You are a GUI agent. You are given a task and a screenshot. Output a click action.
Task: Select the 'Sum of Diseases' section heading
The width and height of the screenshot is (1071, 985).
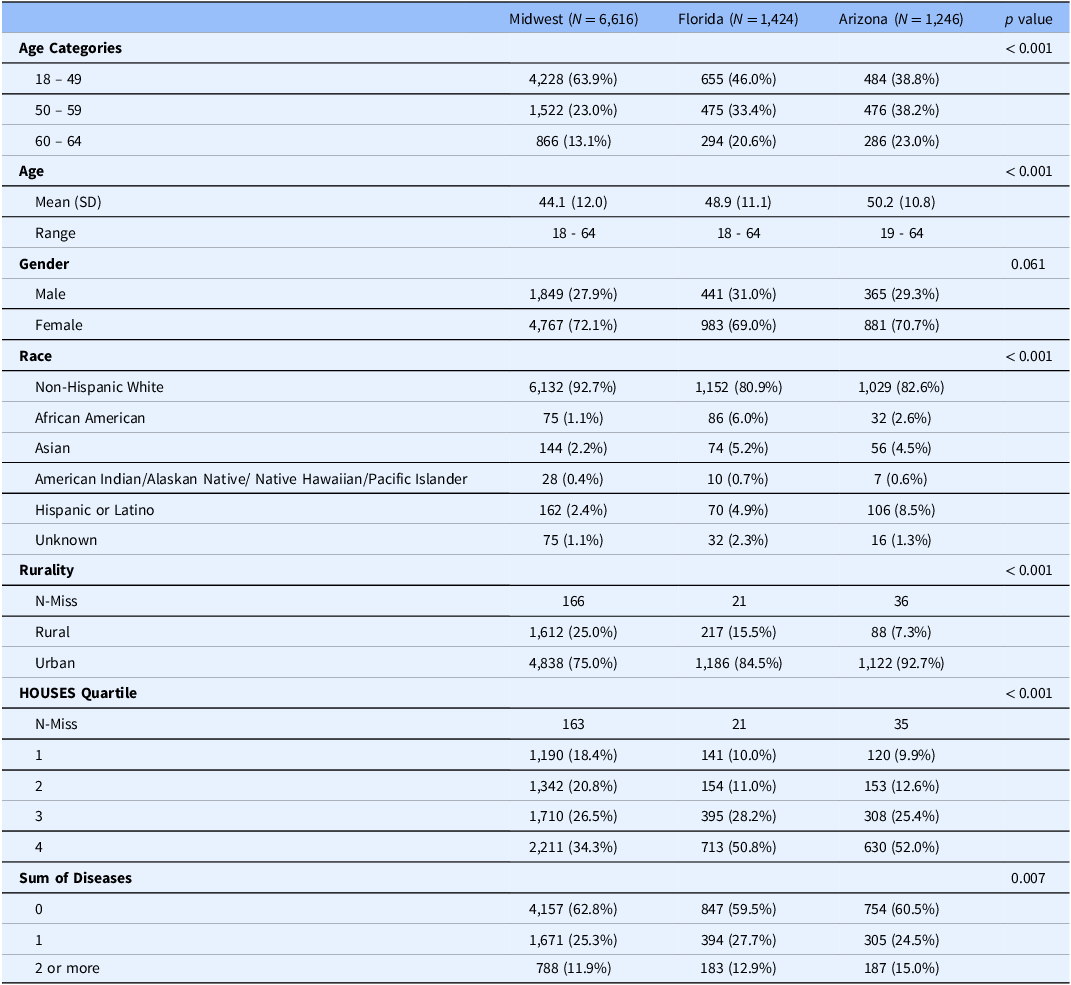75,878
